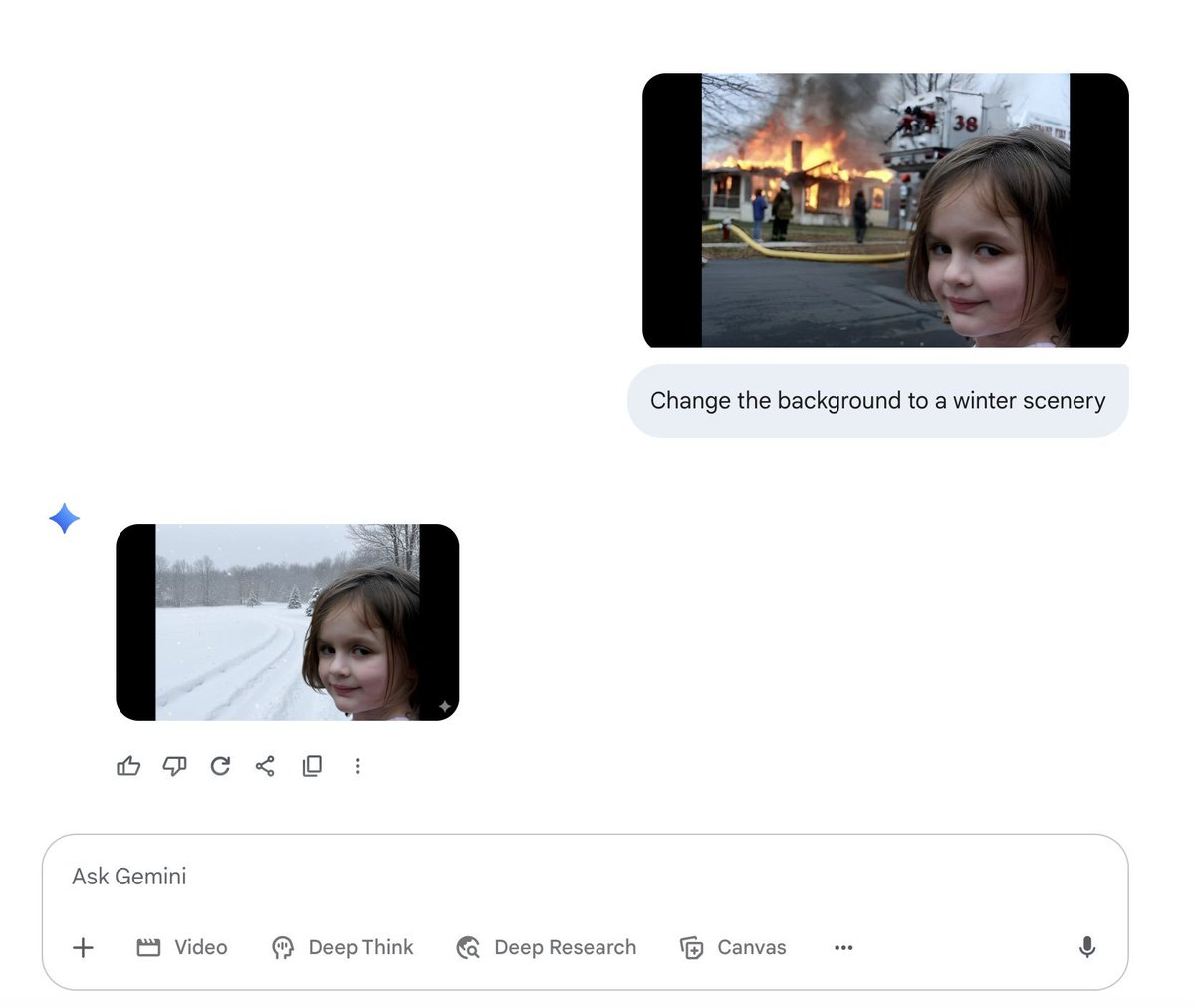This screenshot has width=1195, height=1008.
Task: Click the "Change the background" message bubble
Action: coord(877,401)
